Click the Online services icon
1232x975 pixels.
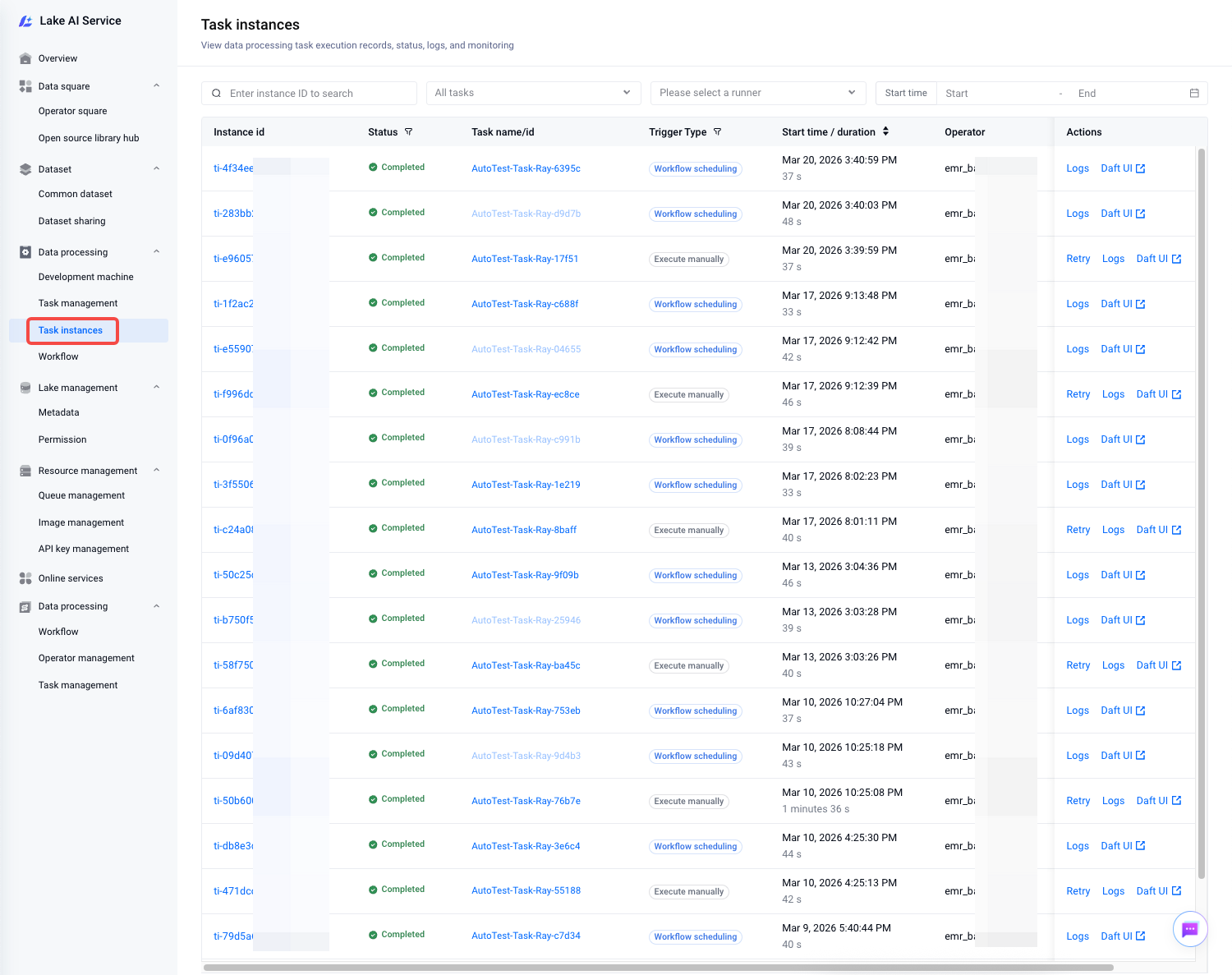(x=25, y=578)
